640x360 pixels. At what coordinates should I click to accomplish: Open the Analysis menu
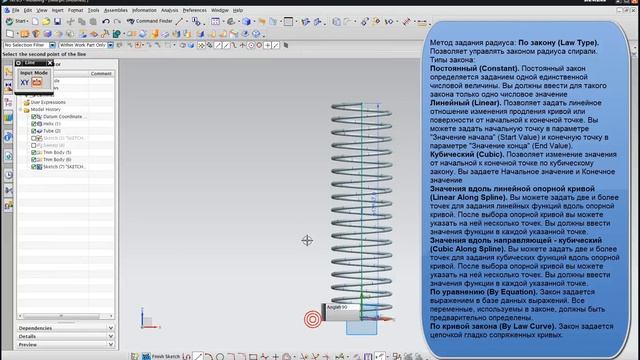169,10
